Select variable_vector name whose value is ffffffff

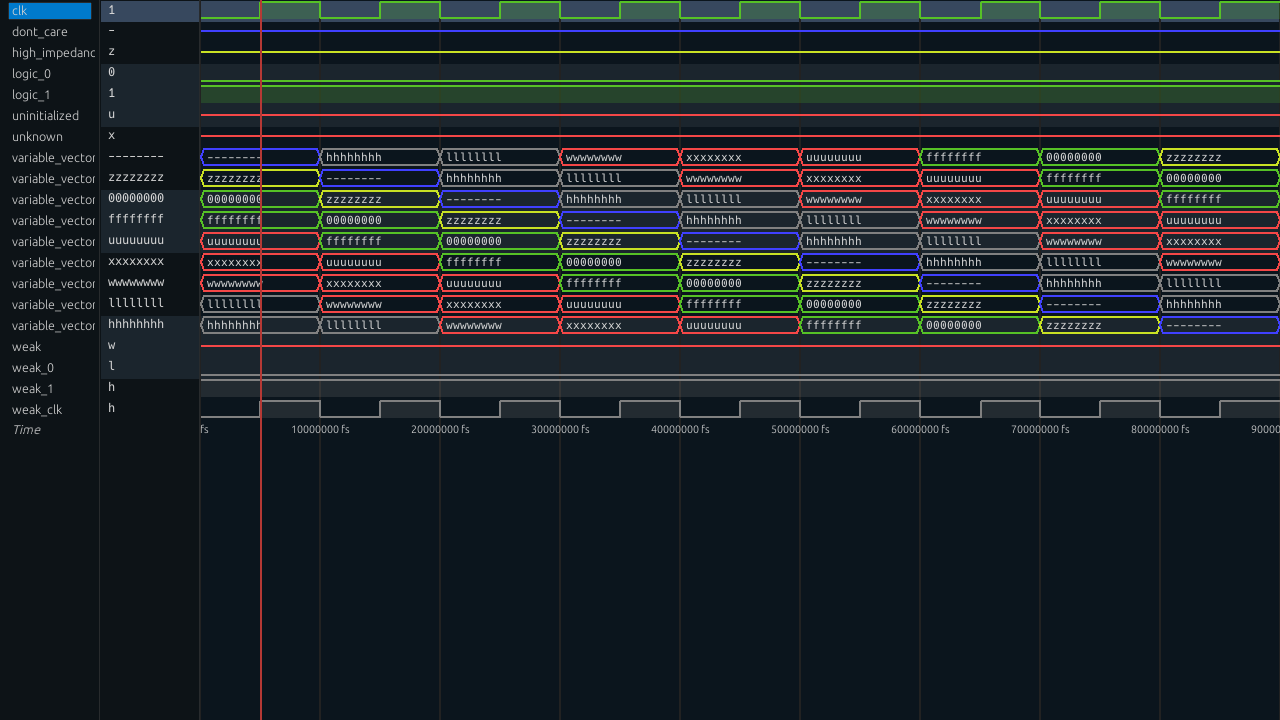pos(53,220)
